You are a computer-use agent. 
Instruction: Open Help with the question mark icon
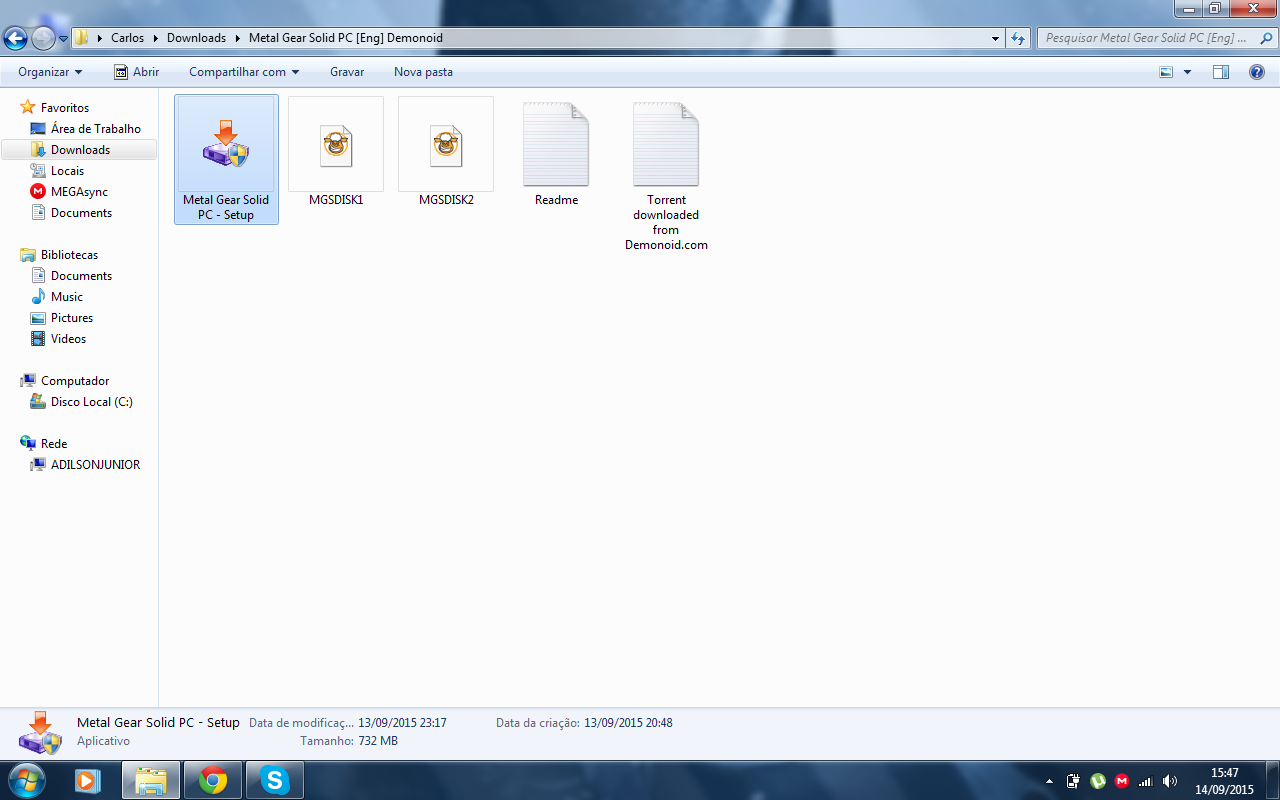pos(1257,72)
